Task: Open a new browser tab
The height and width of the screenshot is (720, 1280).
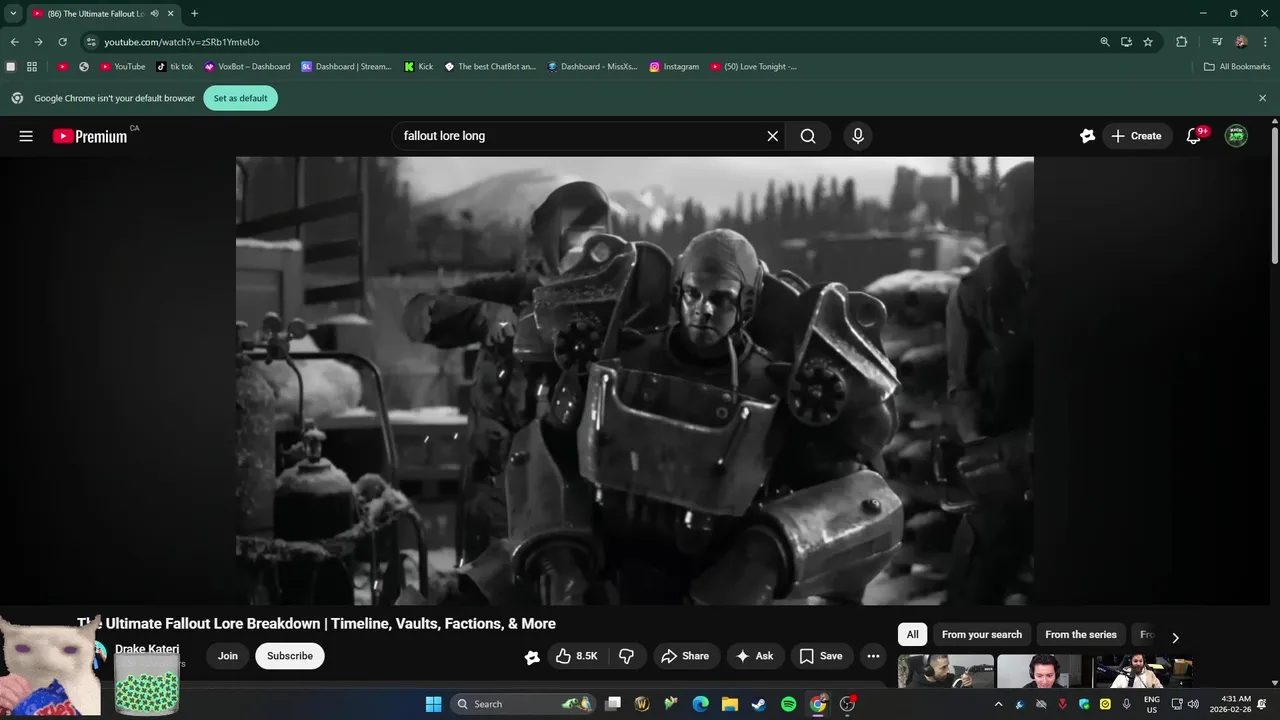Action: tap(194, 14)
